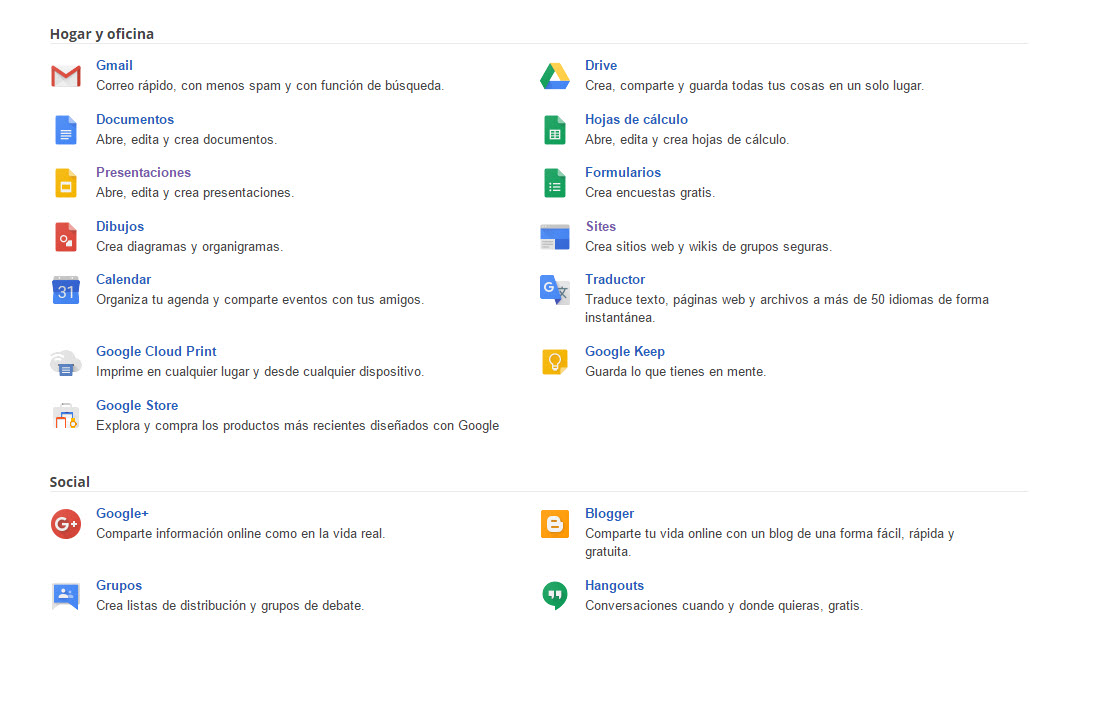Open the Hangouts link

pyautogui.click(x=614, y=586)
